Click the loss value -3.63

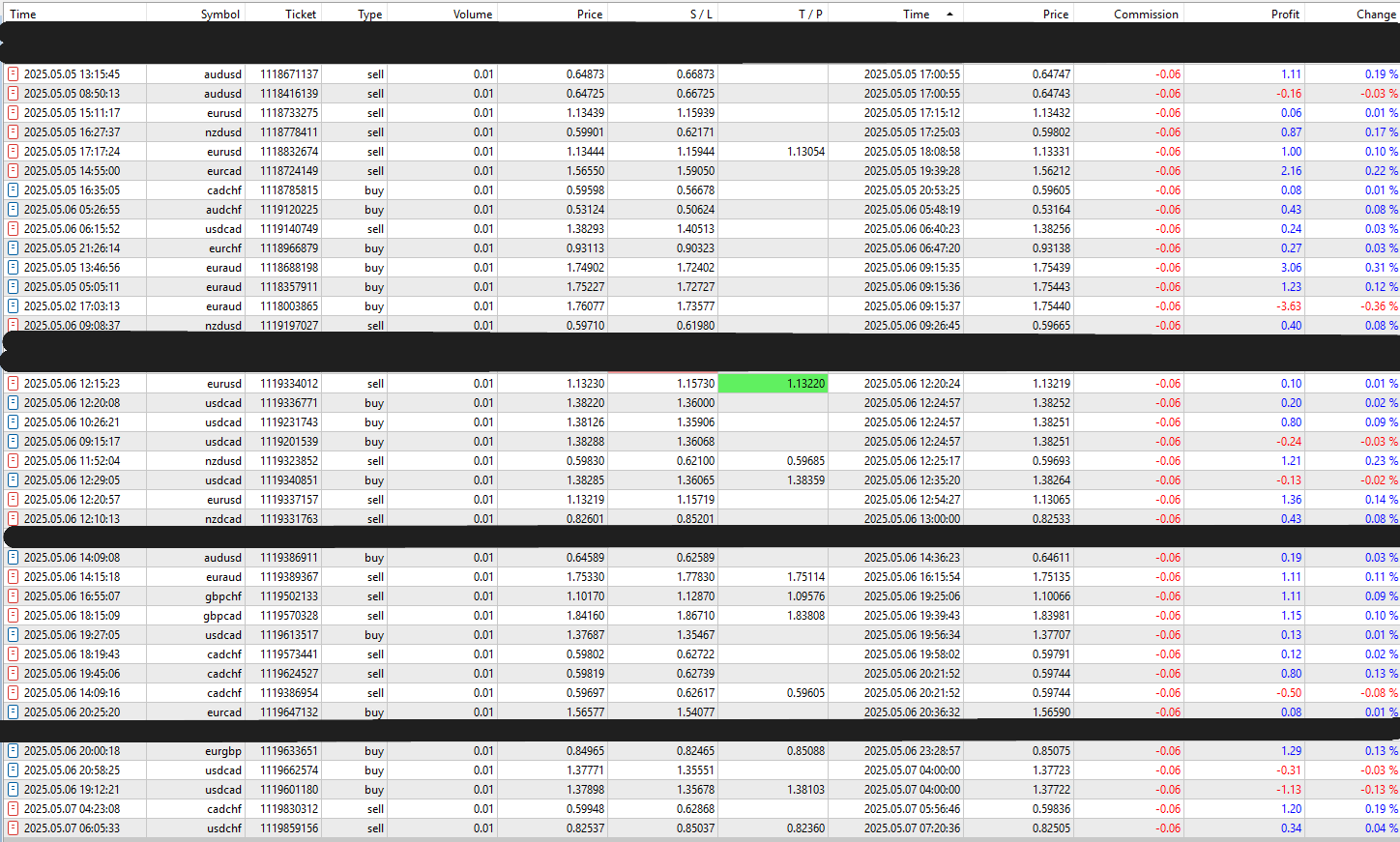(1289, 306)
